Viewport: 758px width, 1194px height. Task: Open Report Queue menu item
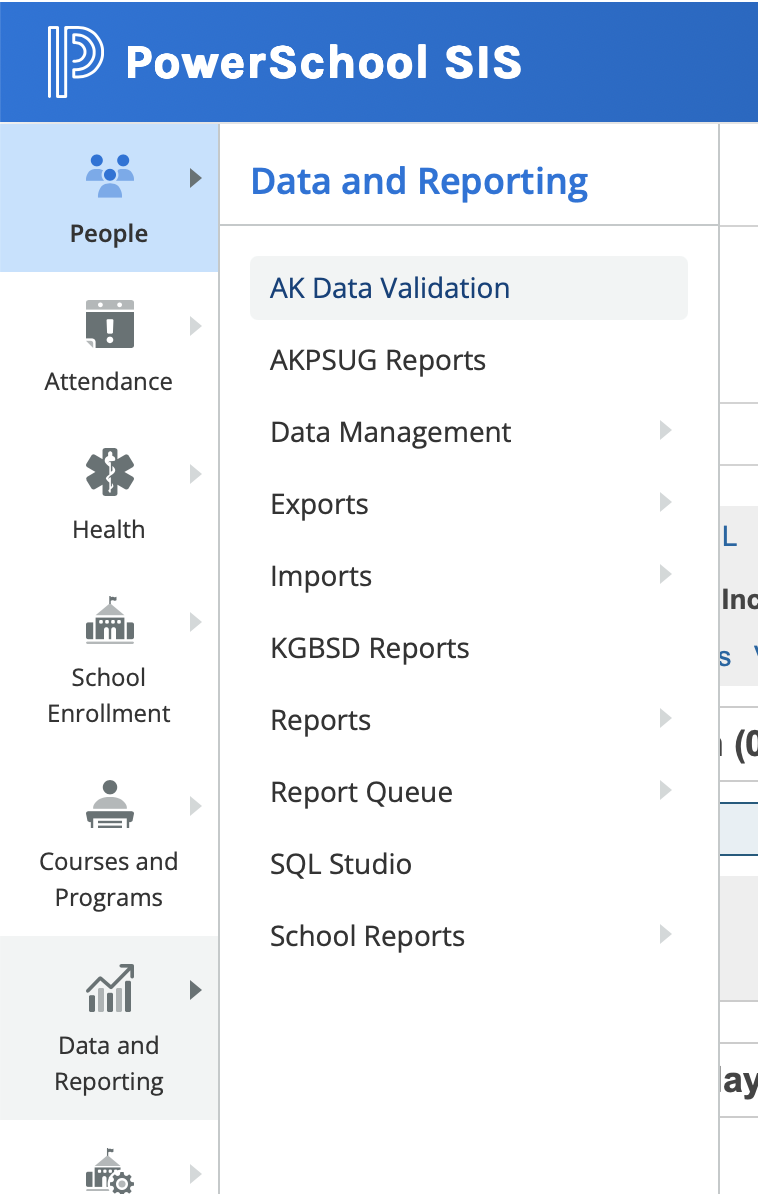tap(469, 792)
